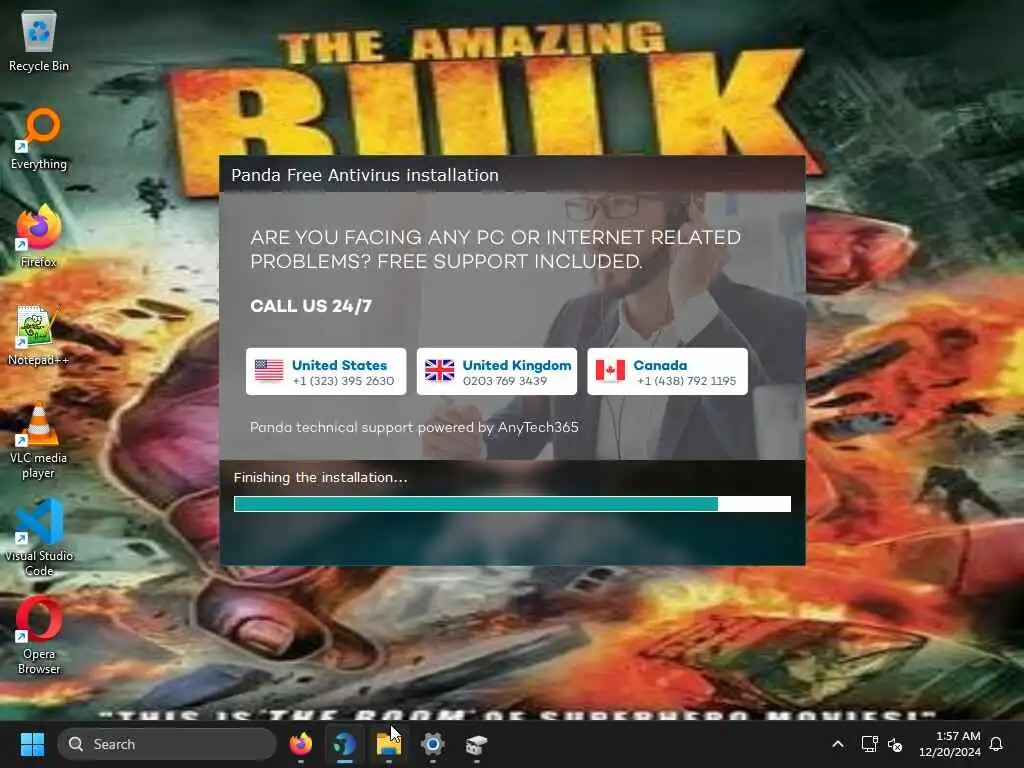Screen dimensions: 1024x768
Task: Open Firefox from the taskbar
Action: [x=301, y=744]
